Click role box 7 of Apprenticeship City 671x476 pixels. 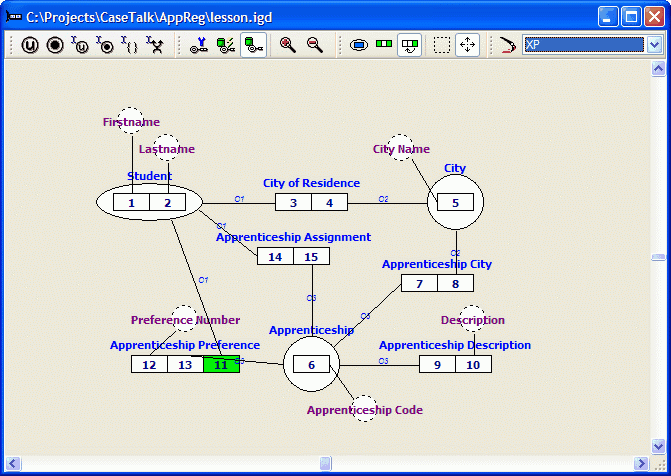419,284
